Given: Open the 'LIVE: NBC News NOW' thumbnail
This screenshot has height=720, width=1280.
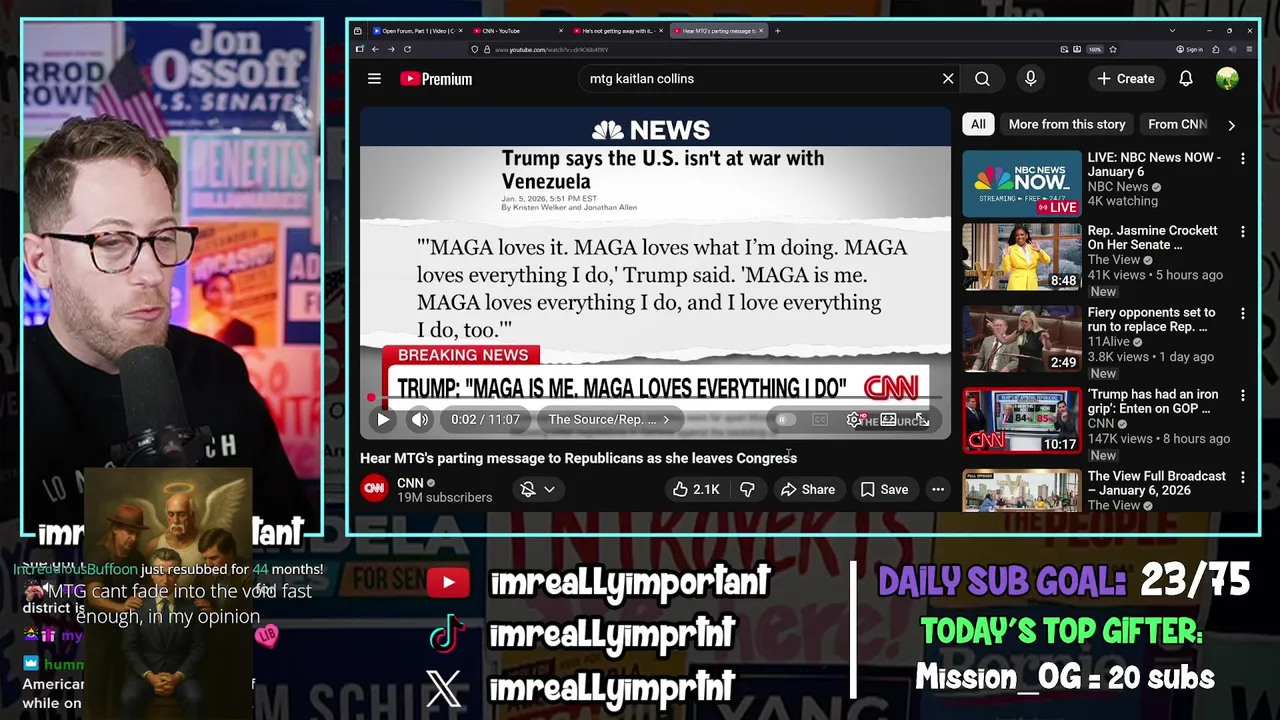Looking at the screenshot, I should [1022, 184].
